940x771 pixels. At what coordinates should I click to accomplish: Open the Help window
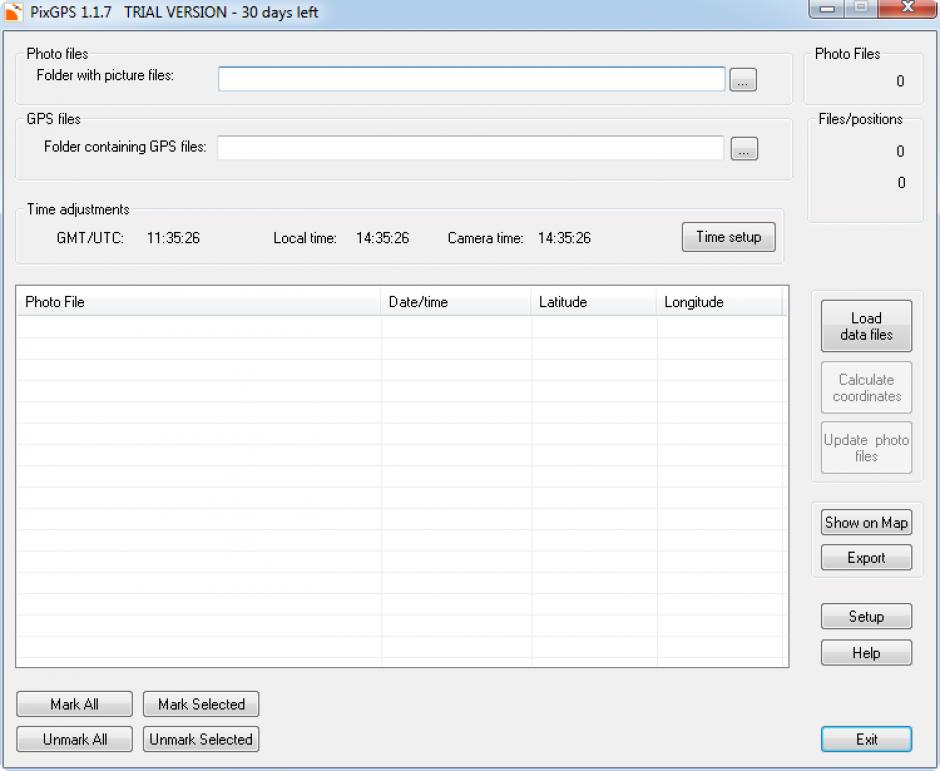click(x=866, y=653)
